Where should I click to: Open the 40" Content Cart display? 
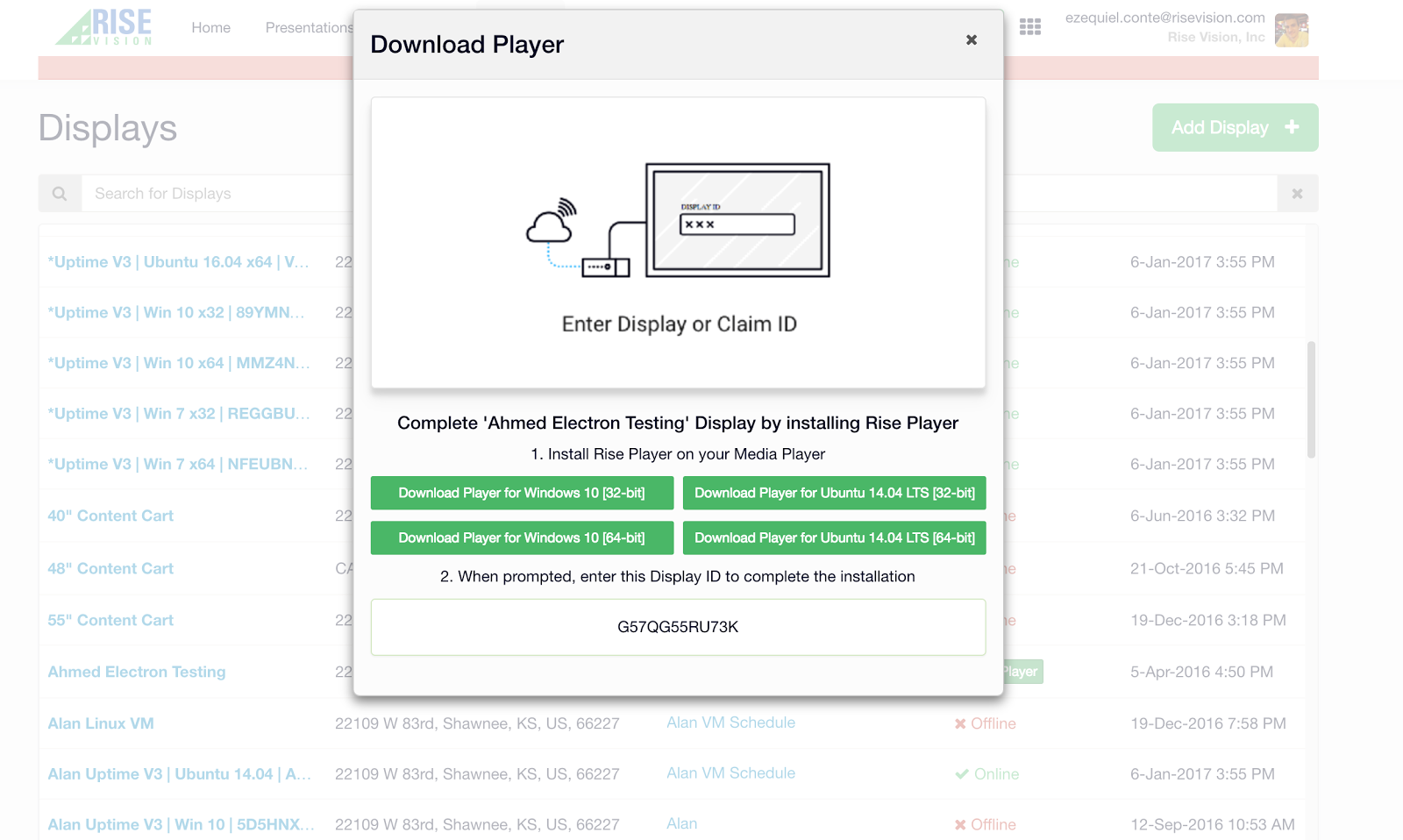pyautogui.click(x=110, y=516)
